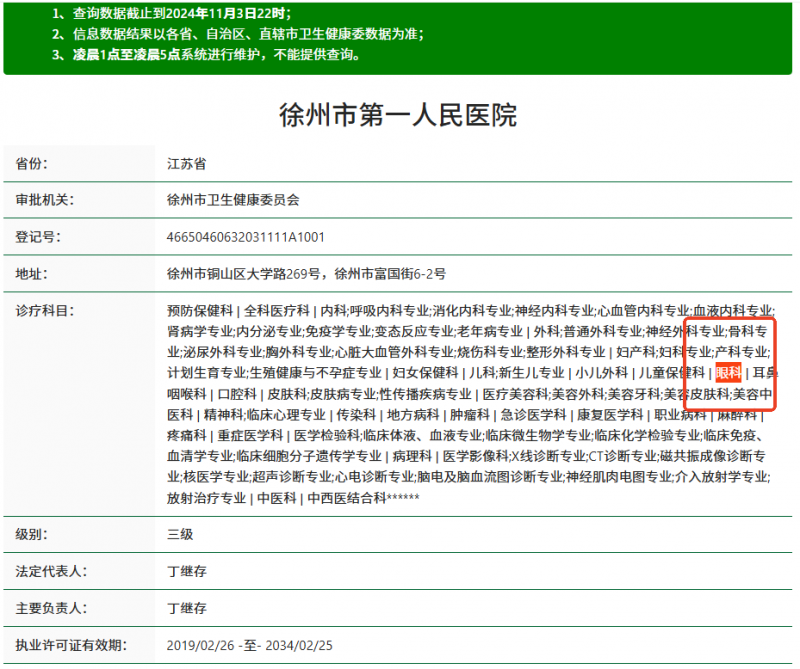
Task: Select the red-highlighted 眼科 department text
Action: 727,370
